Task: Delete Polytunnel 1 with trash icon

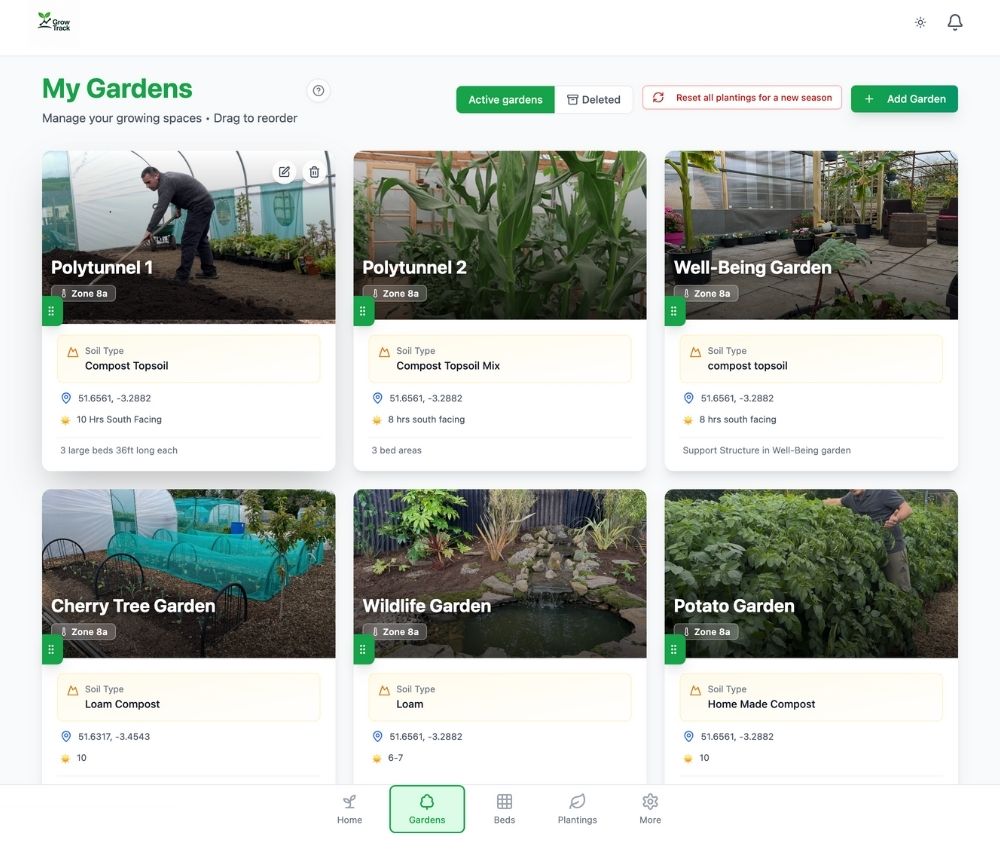Action: (314, 172)
